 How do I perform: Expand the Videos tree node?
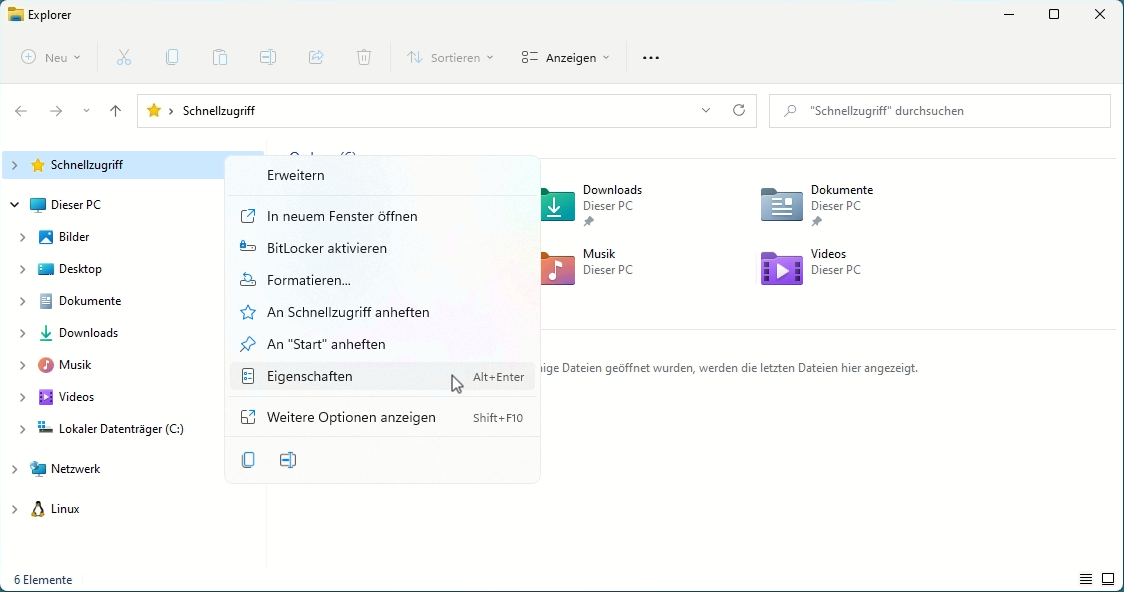pyautogui.click(x=22, y=397)
